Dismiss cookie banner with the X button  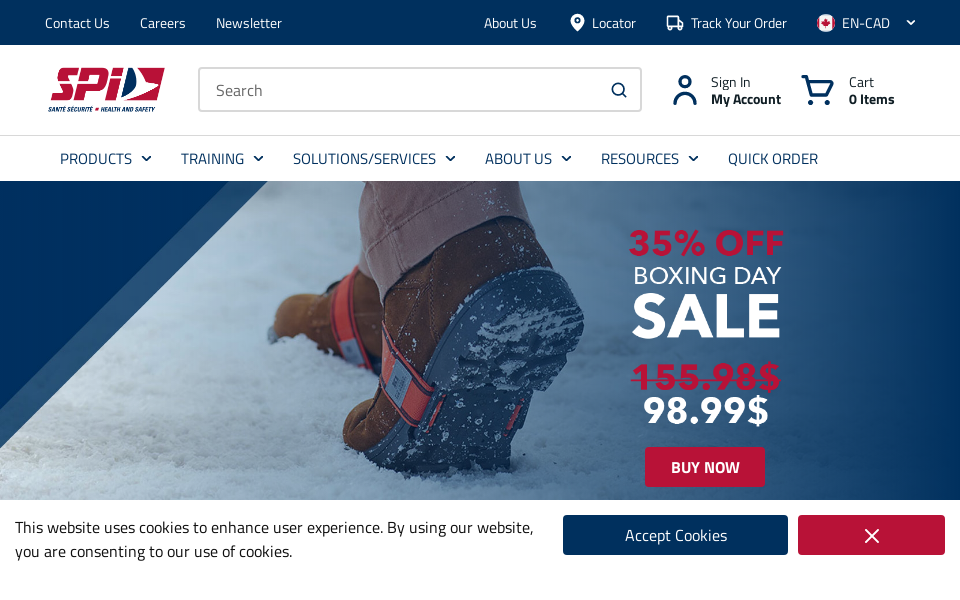871,535
